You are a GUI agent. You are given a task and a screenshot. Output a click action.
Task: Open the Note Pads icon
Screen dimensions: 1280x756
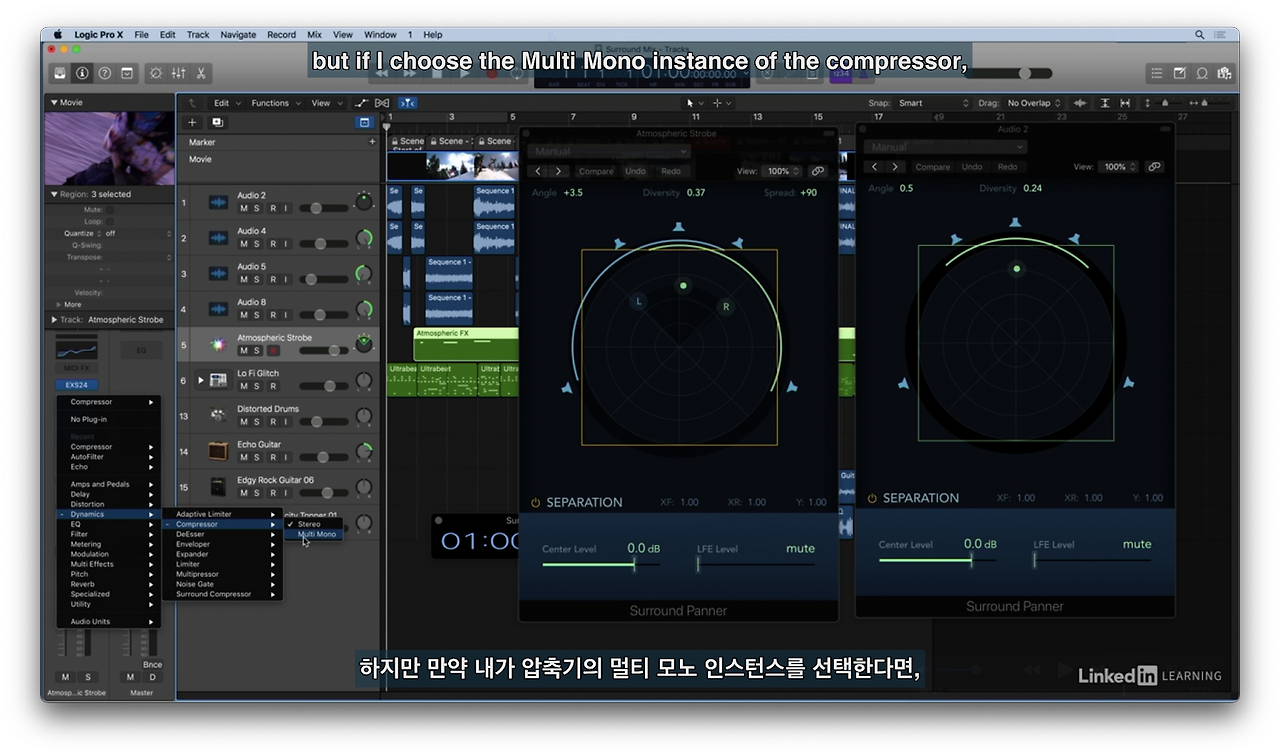coord(1179,73)
